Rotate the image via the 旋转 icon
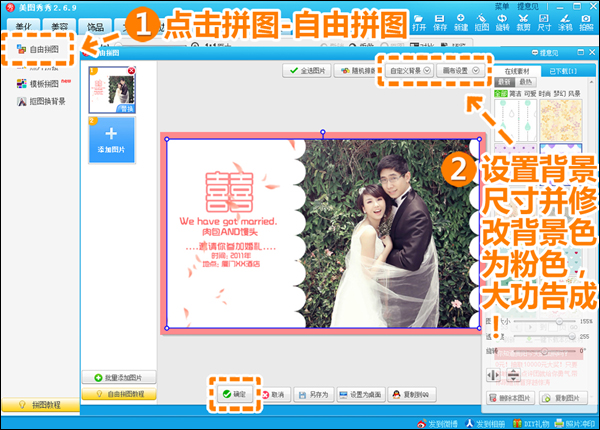 pos(502,23)
